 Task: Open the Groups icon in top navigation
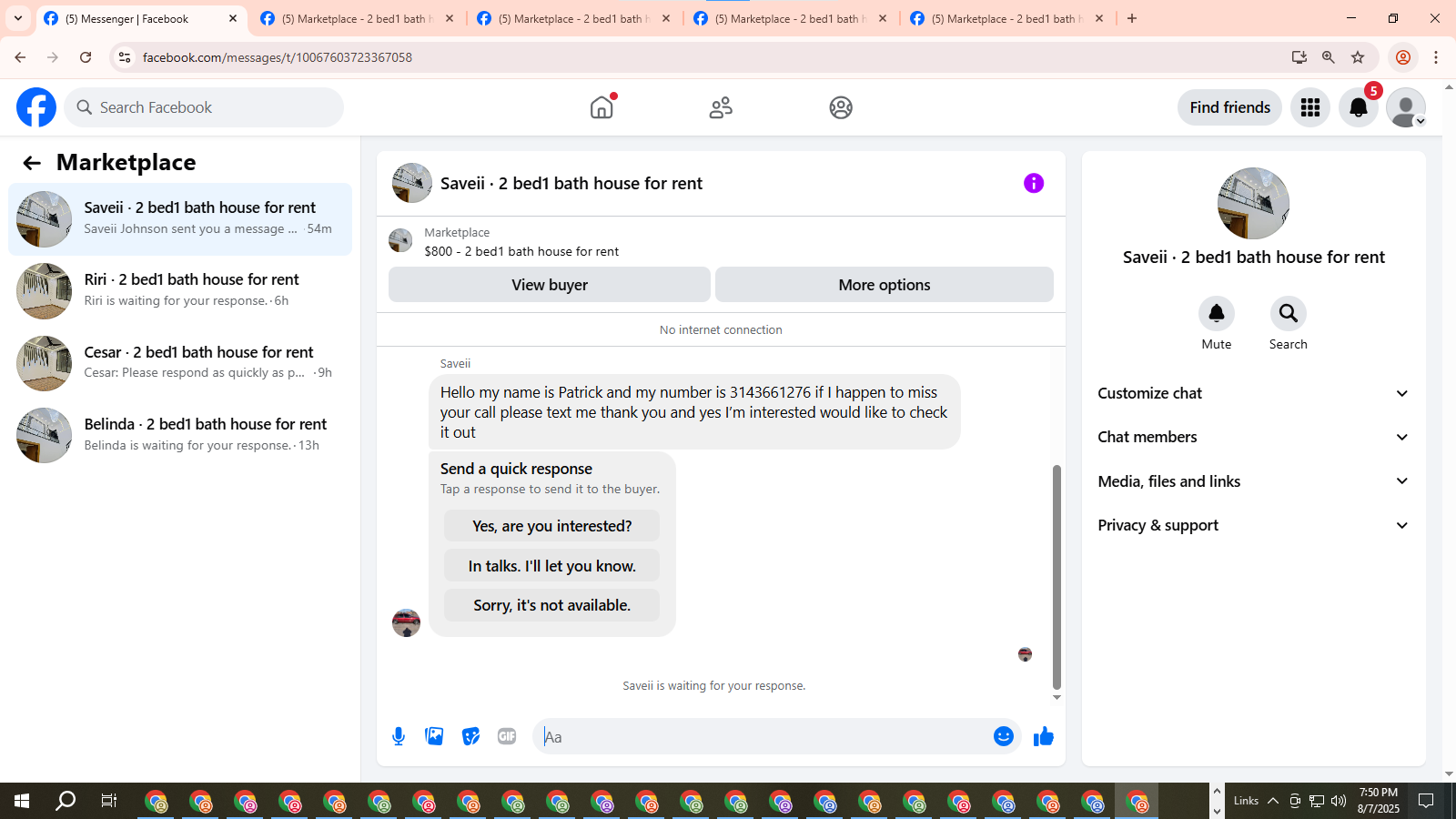click(841, 107)
